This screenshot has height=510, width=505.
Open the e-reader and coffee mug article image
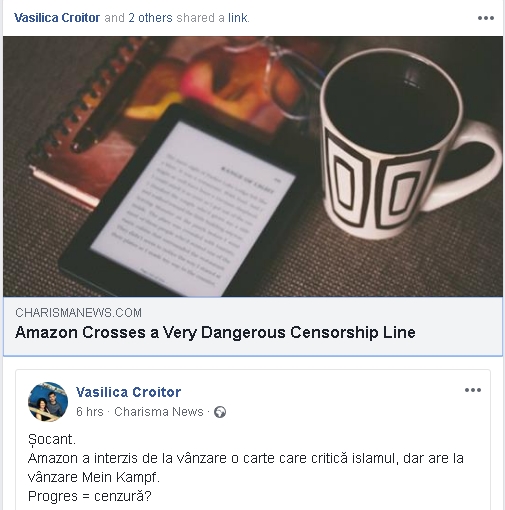click(x=253, y=166)
